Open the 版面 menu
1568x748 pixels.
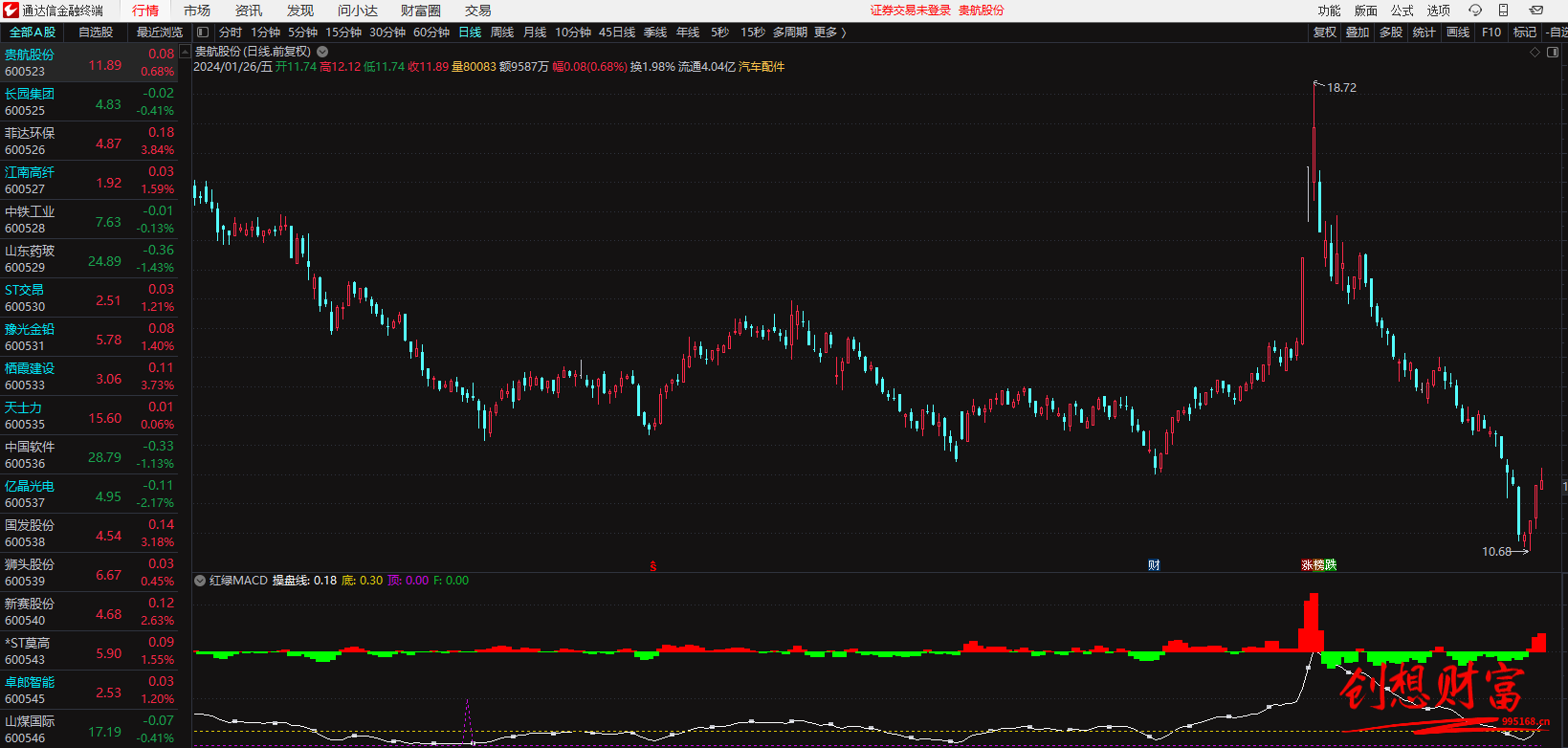pos(1365,11)
